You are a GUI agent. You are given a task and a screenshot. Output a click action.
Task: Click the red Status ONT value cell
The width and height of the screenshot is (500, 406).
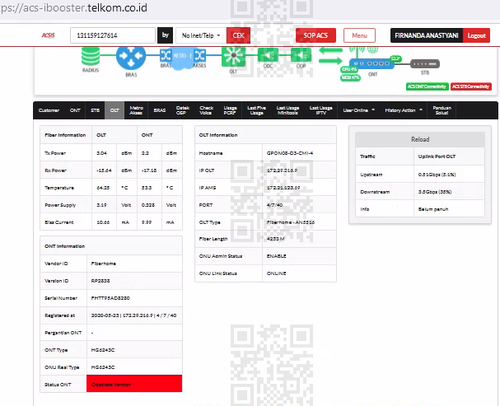point(134,384)
